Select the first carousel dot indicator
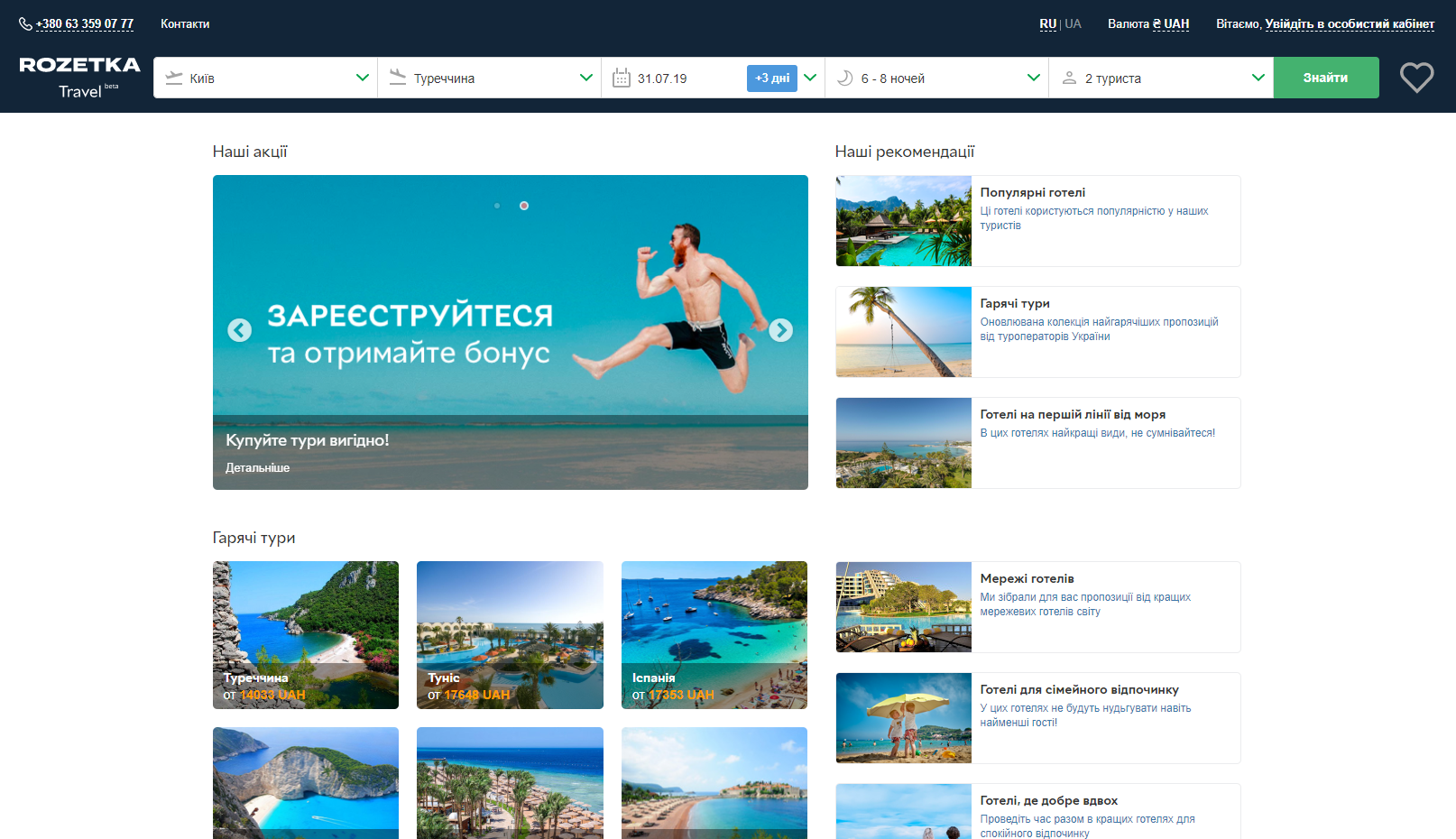Viewport: 1456px width, 839px height. [x=497, y=206]
